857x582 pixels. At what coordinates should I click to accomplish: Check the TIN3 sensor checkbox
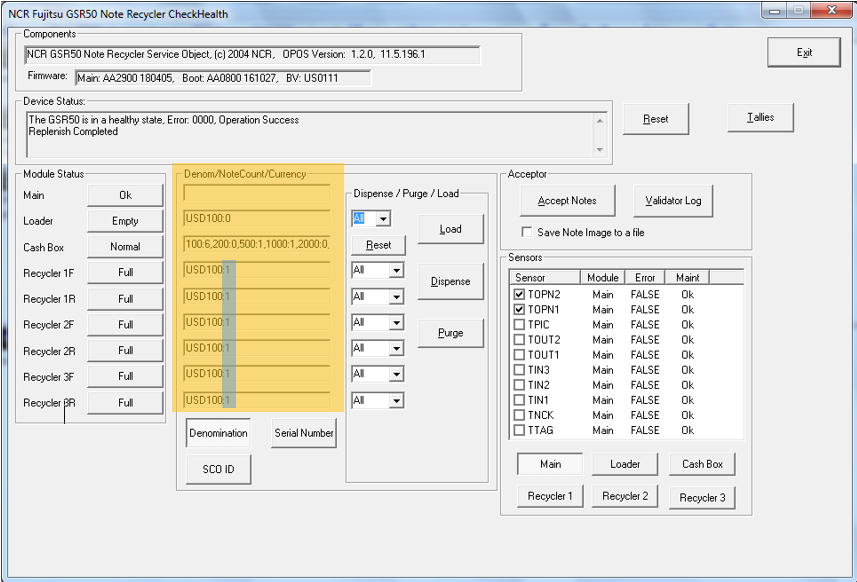point(519,370)
